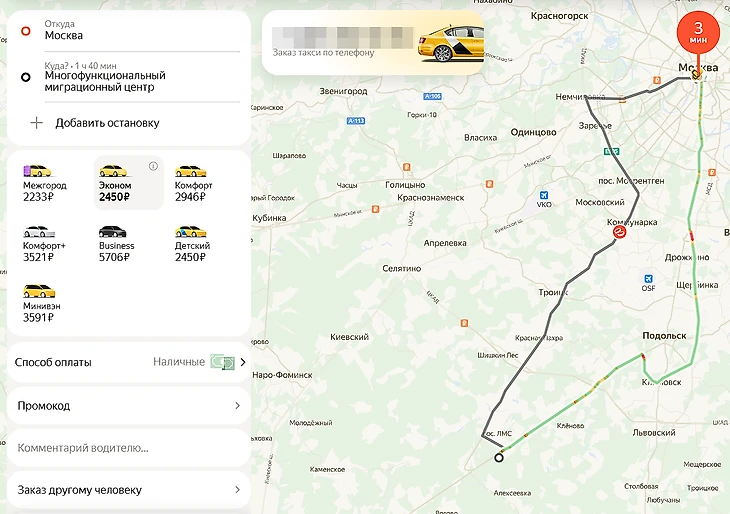
Task: Click the Комментарий водителю input field
Action: coord(129,448)
